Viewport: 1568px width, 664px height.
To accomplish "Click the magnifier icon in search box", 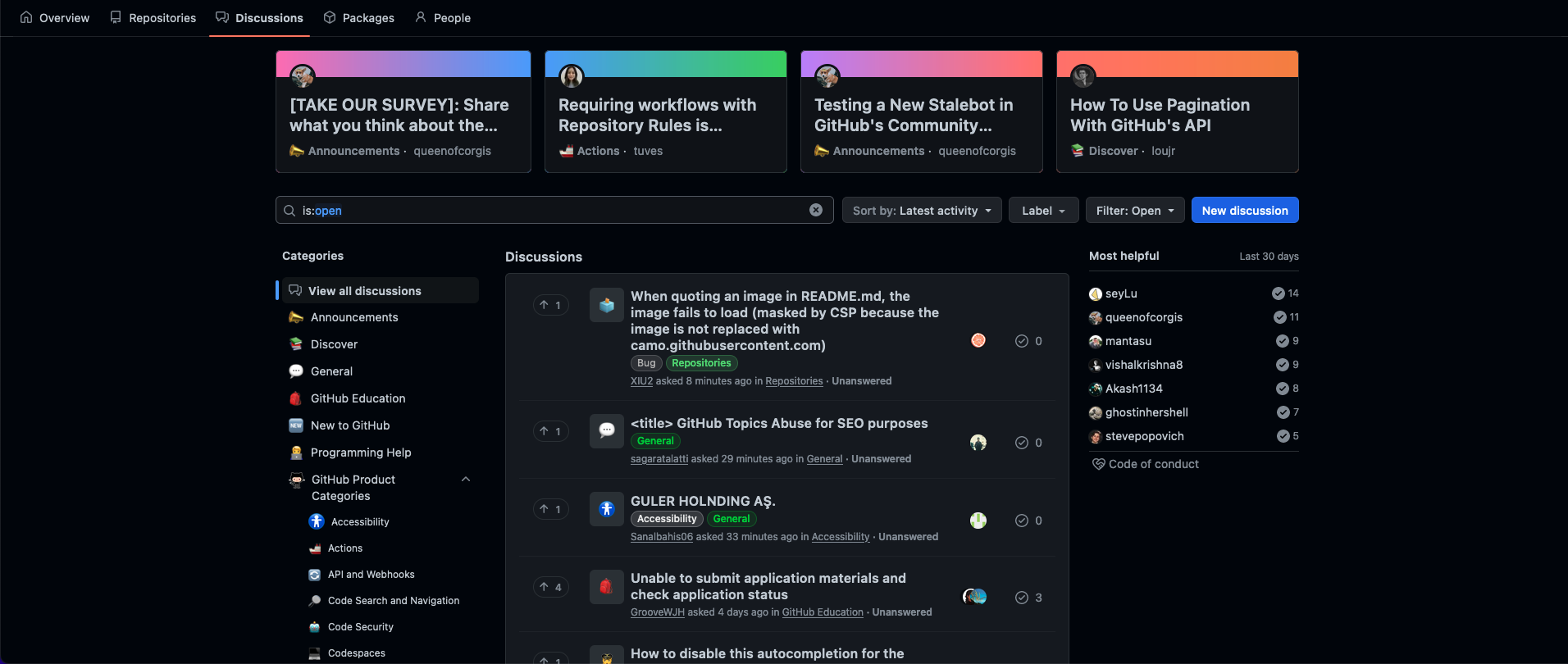I will 289,211.
